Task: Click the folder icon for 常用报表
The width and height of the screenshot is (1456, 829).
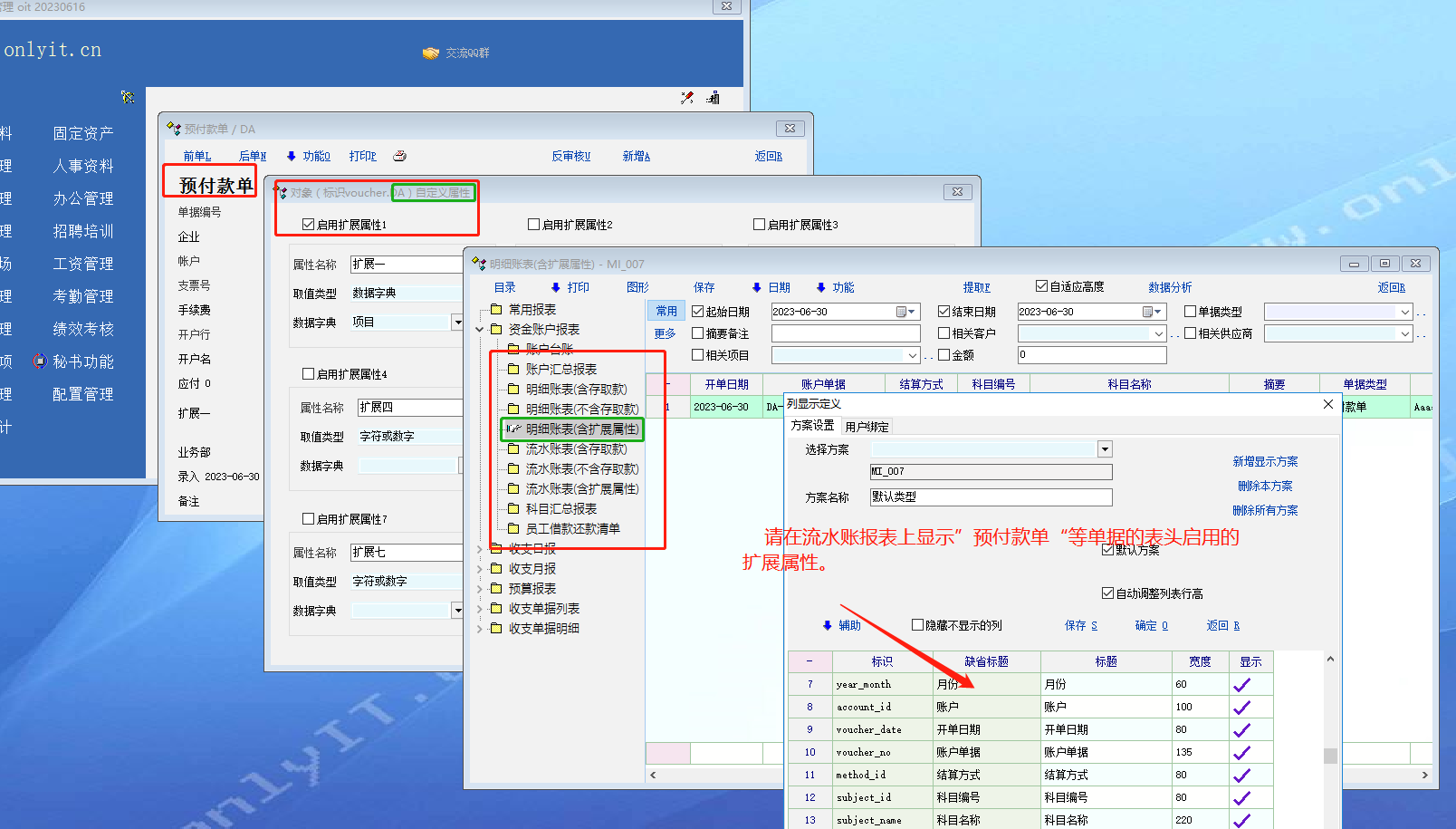Action: pos(496,310)
